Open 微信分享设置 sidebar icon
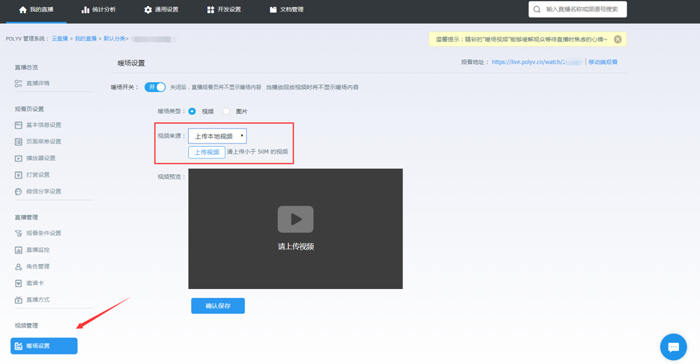 coord(18,192)
